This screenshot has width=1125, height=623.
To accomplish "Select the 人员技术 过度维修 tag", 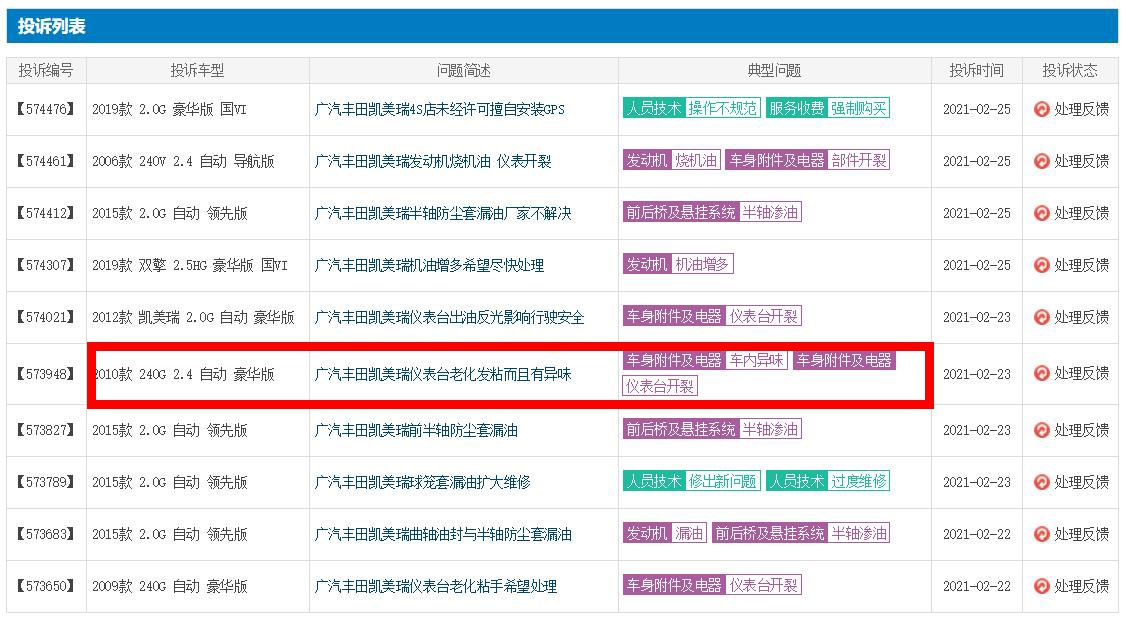I will click(828, 481).
